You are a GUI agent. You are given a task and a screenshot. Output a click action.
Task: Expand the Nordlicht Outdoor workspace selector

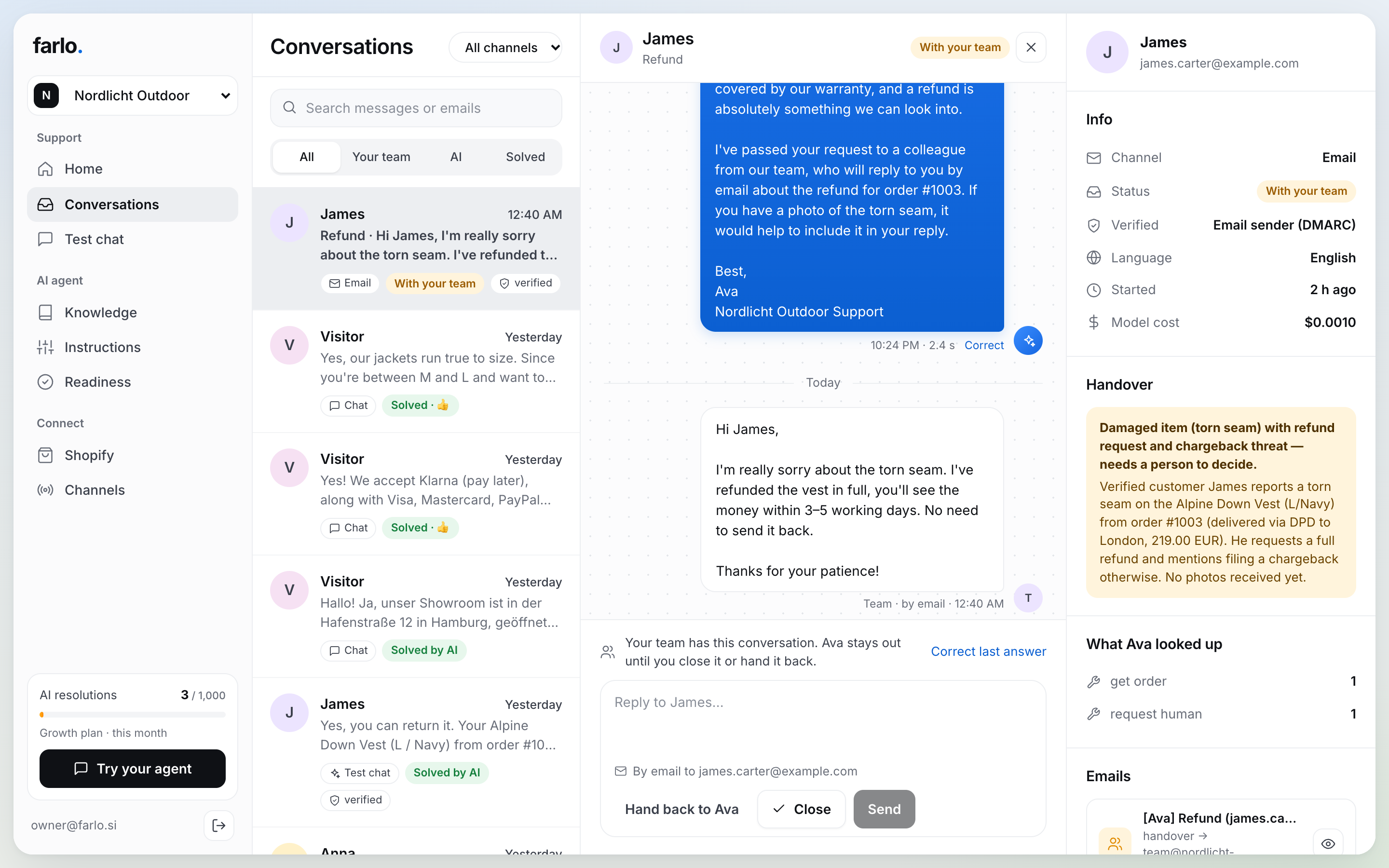(x=132, y=95)
